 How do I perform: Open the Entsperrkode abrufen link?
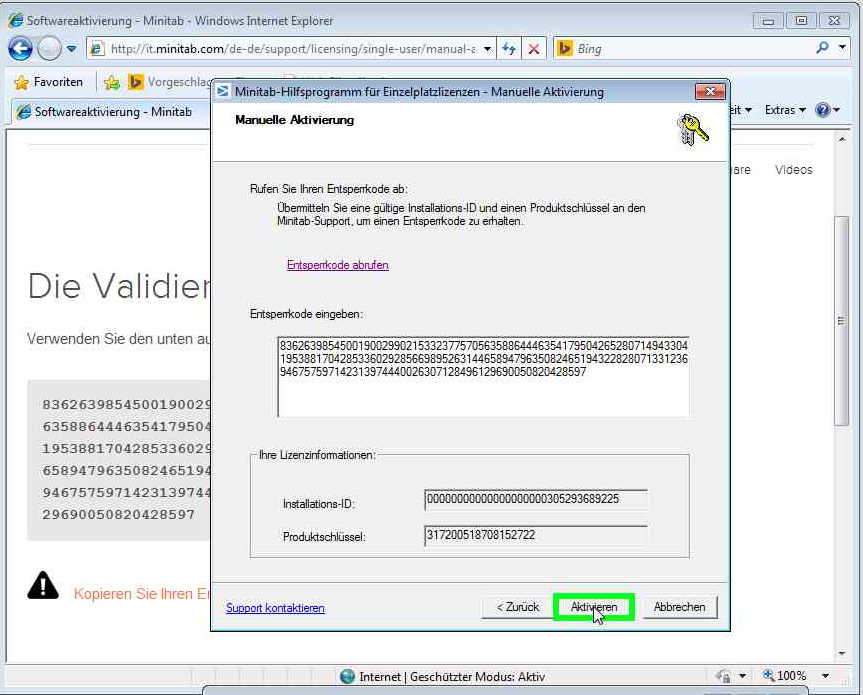tap(337, 265)
